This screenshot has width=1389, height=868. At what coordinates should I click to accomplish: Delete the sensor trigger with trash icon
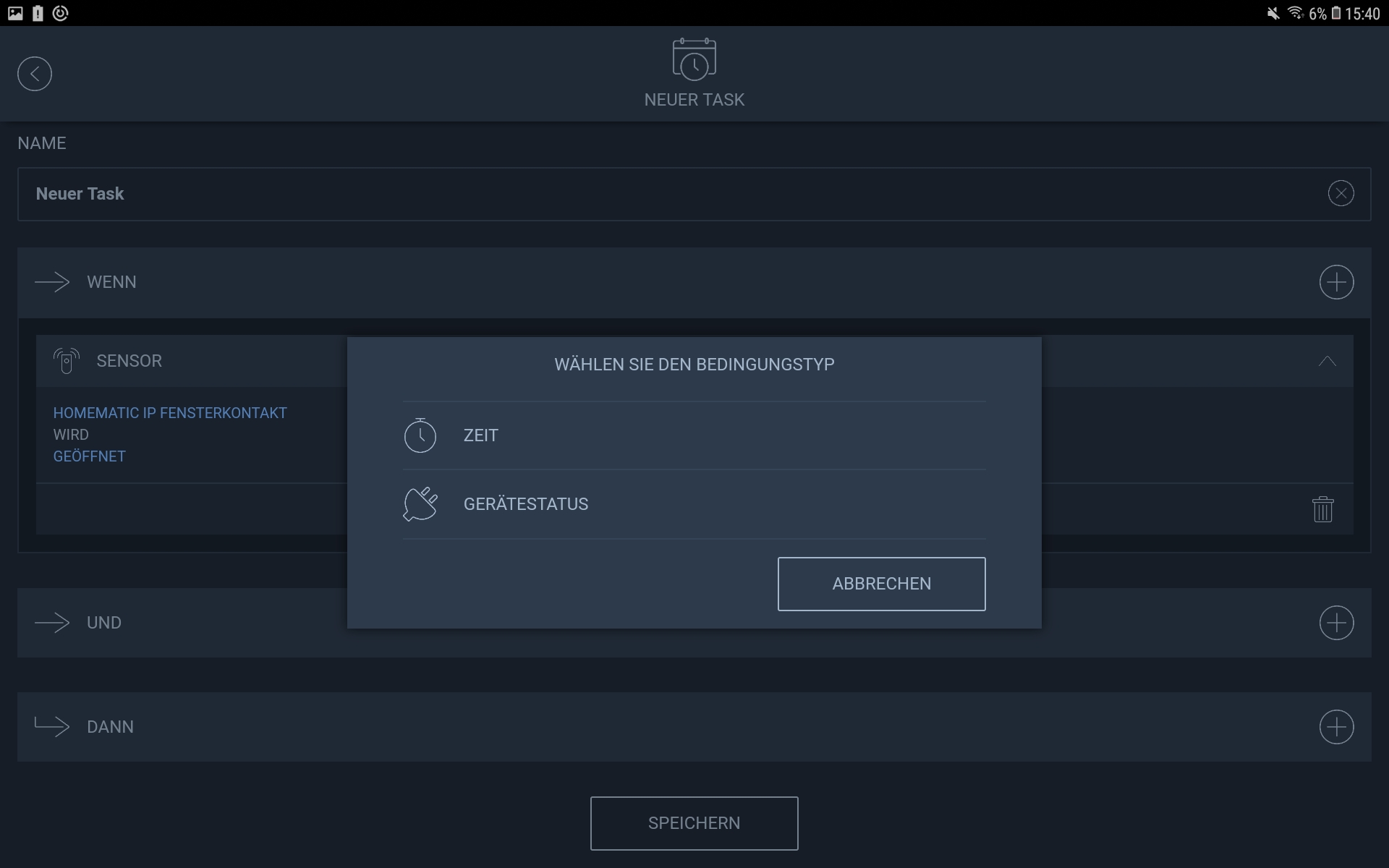tap(1322, 509)
